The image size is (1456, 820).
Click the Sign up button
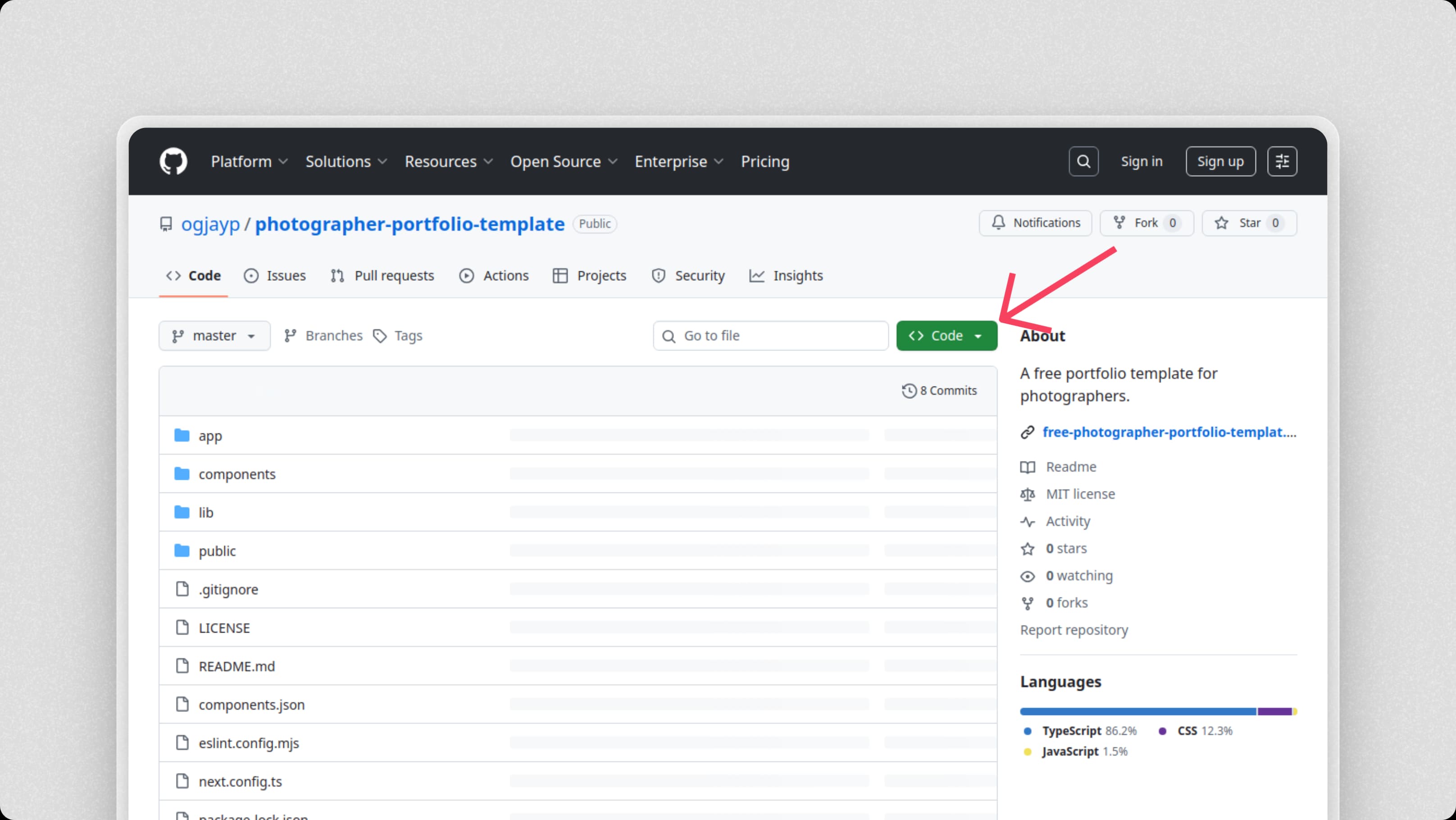pyautogui.click(x=1220, y=161)
